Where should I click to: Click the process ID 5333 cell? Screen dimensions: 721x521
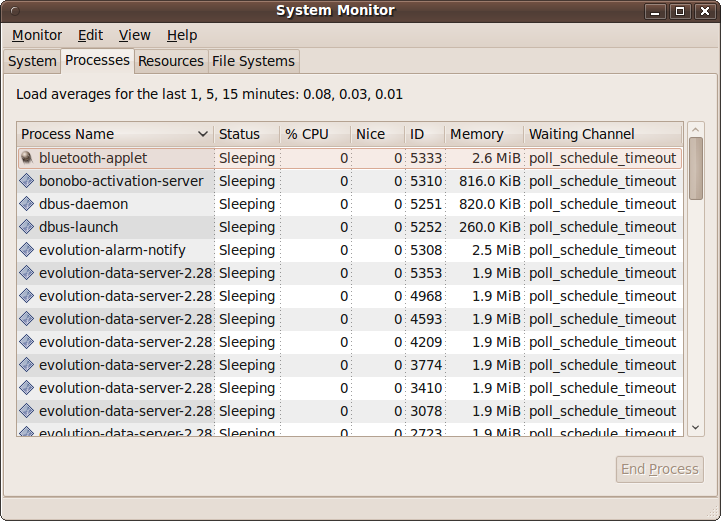click(x=426, y=158)
